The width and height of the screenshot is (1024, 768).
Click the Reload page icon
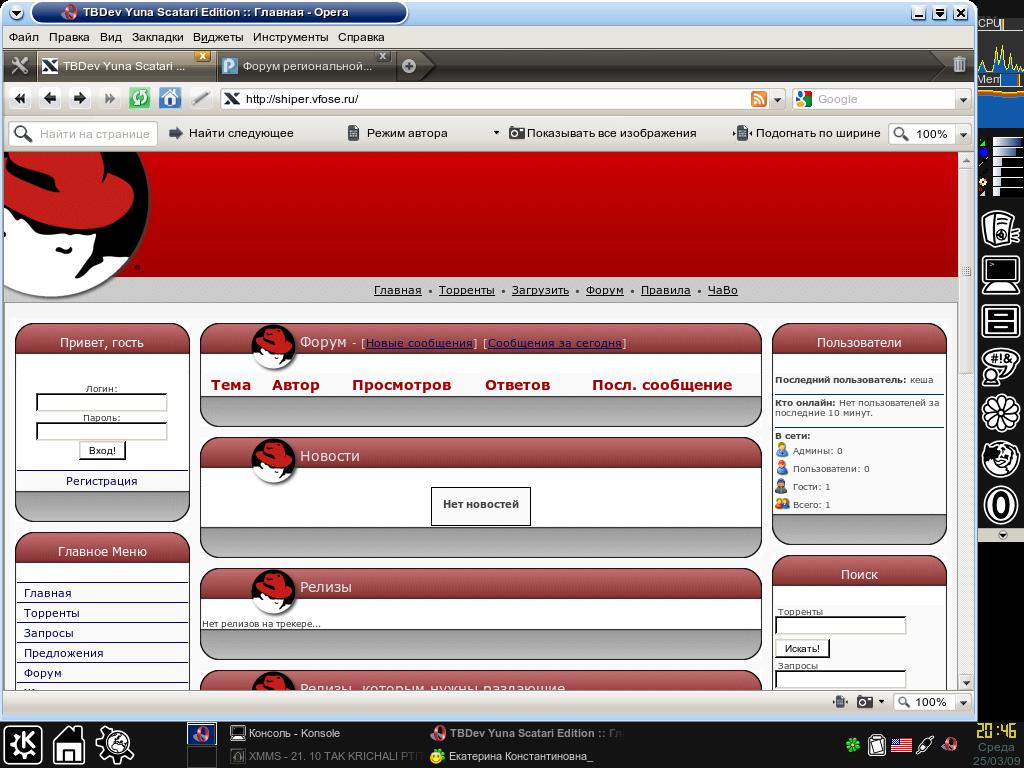click(x=140, y=98)
